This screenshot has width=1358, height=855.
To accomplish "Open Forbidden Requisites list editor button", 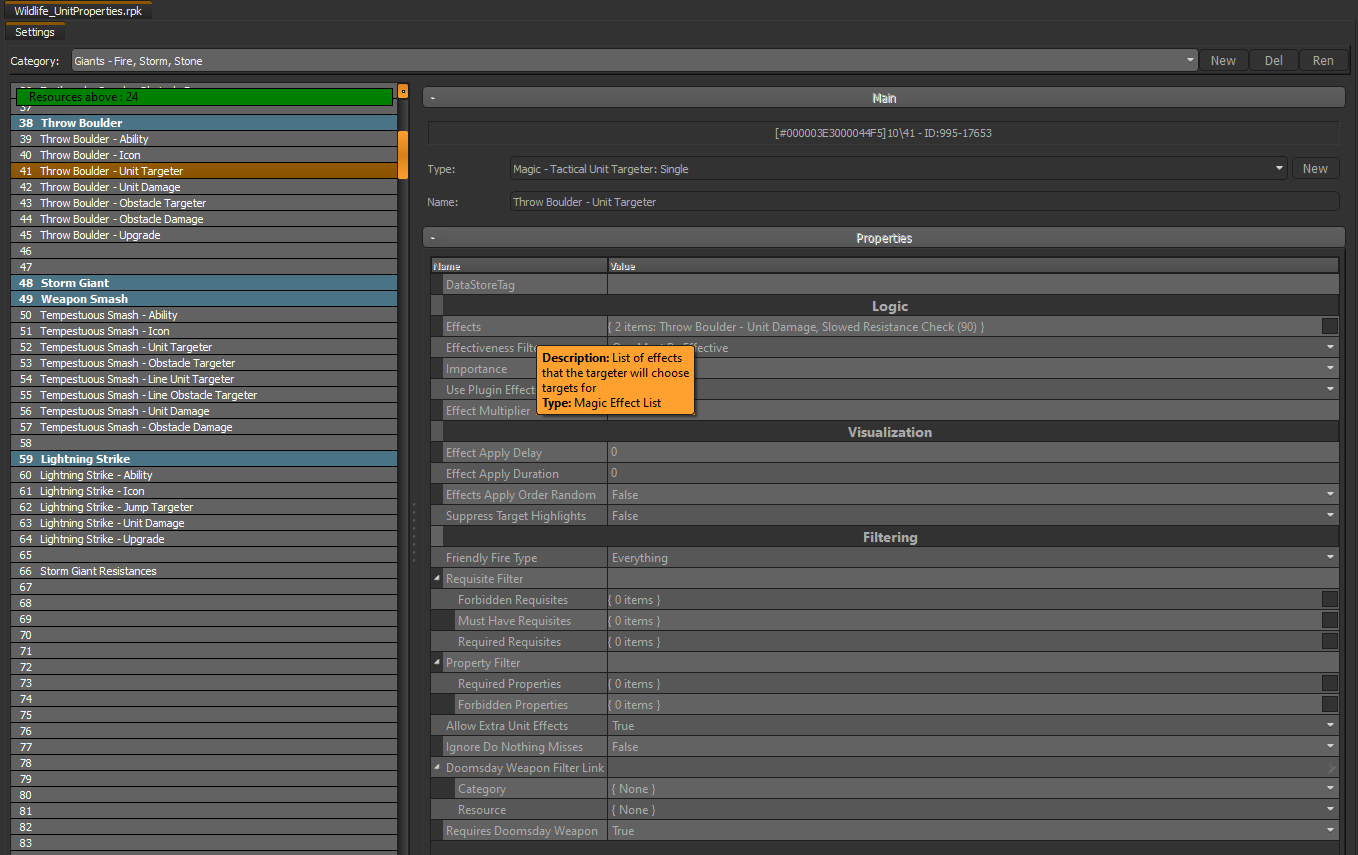I will (1329, 599).
